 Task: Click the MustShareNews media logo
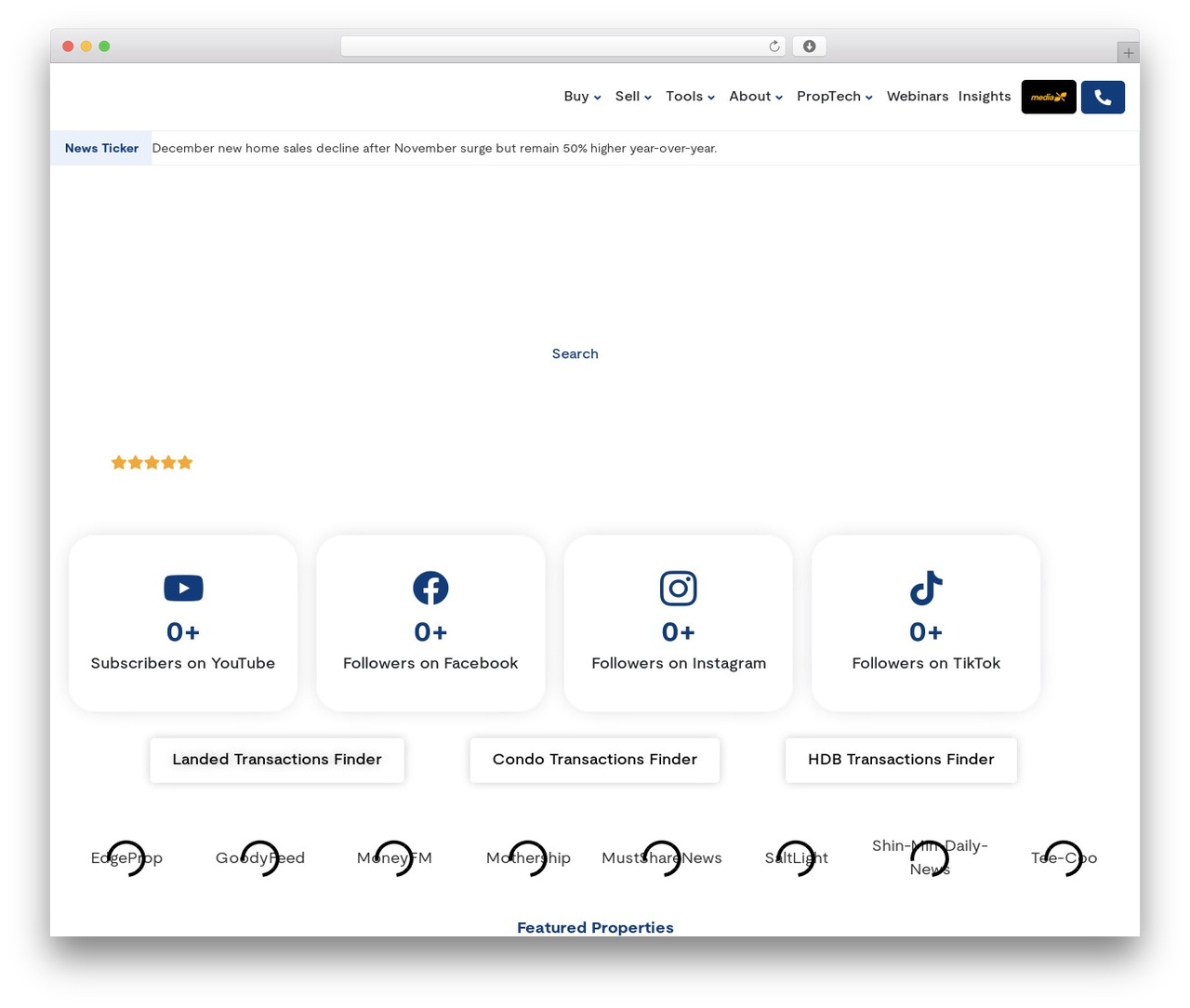coord(662,858)
